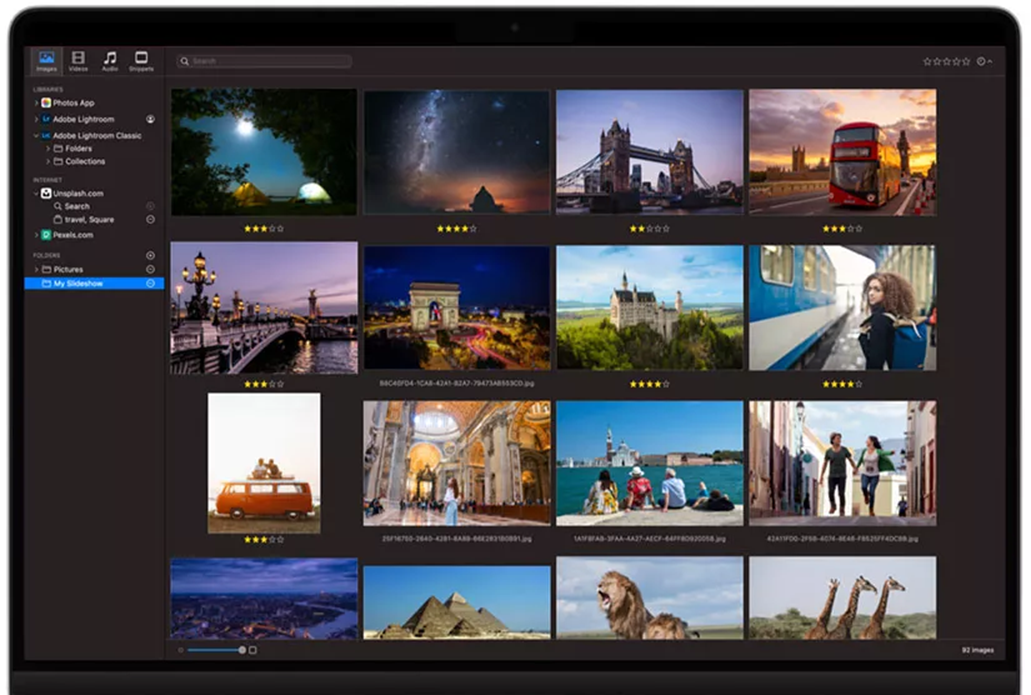Open the filter options dropdown at top right
The width and height of the screenshot is (1031, 695).
click(984, 62)
